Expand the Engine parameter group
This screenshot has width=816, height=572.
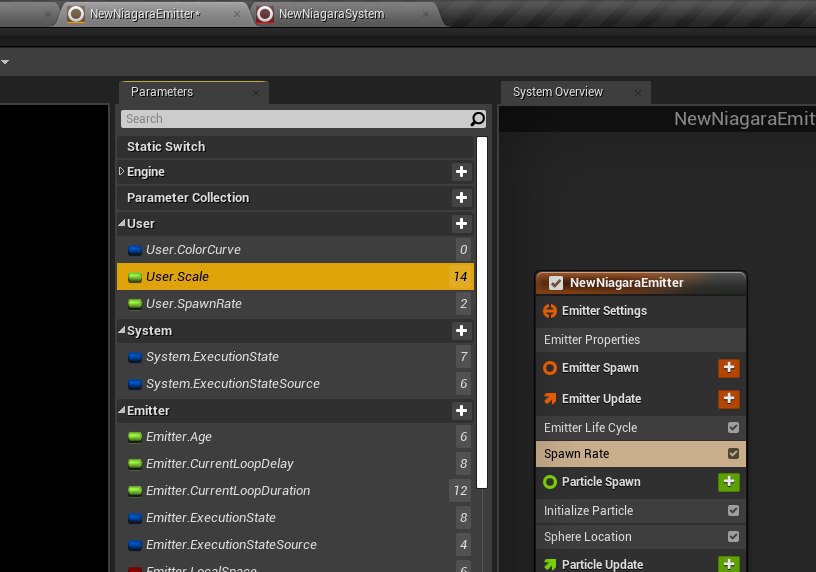pyautogui.click(x=121, y=171)
